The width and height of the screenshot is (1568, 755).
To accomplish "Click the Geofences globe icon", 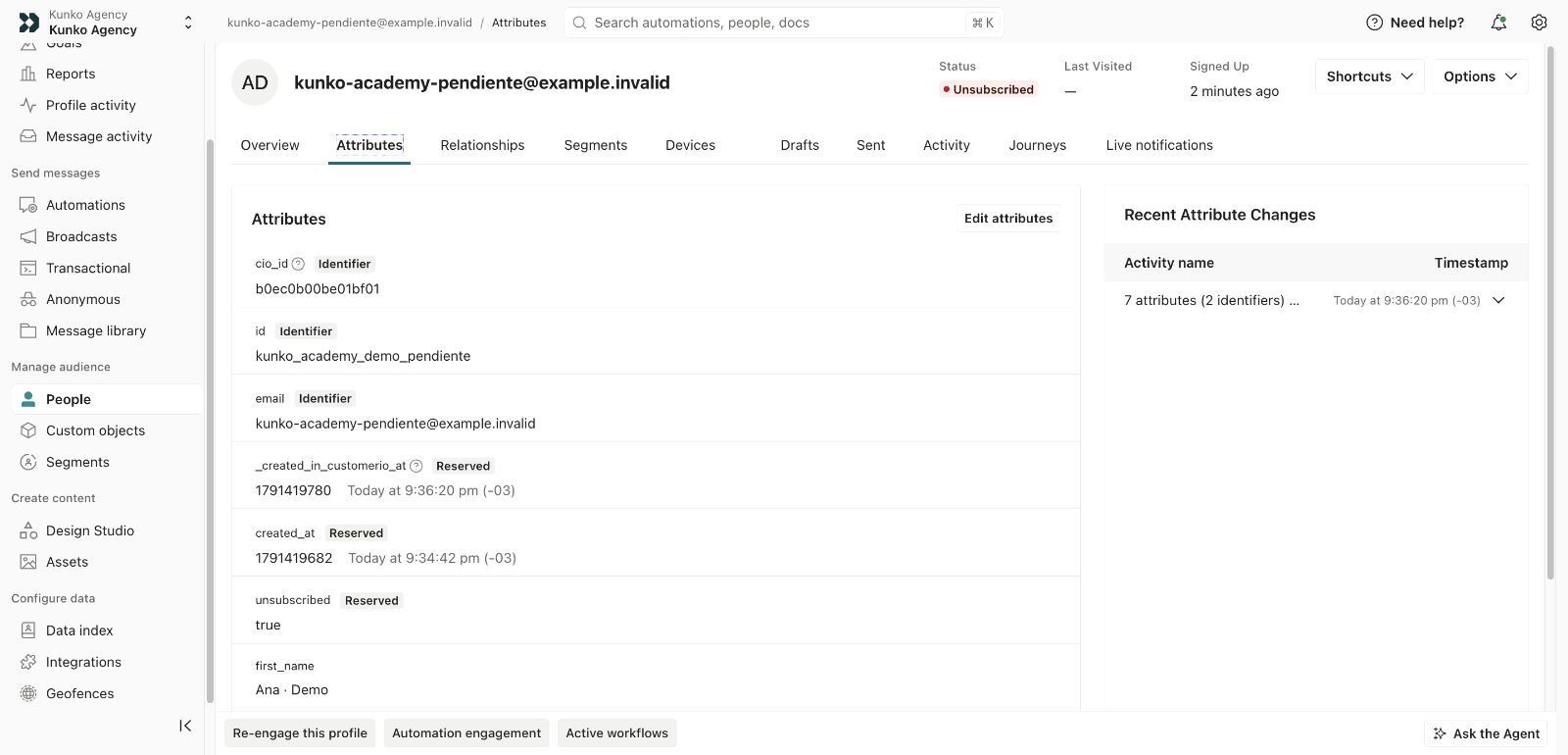I will [28, 693].
